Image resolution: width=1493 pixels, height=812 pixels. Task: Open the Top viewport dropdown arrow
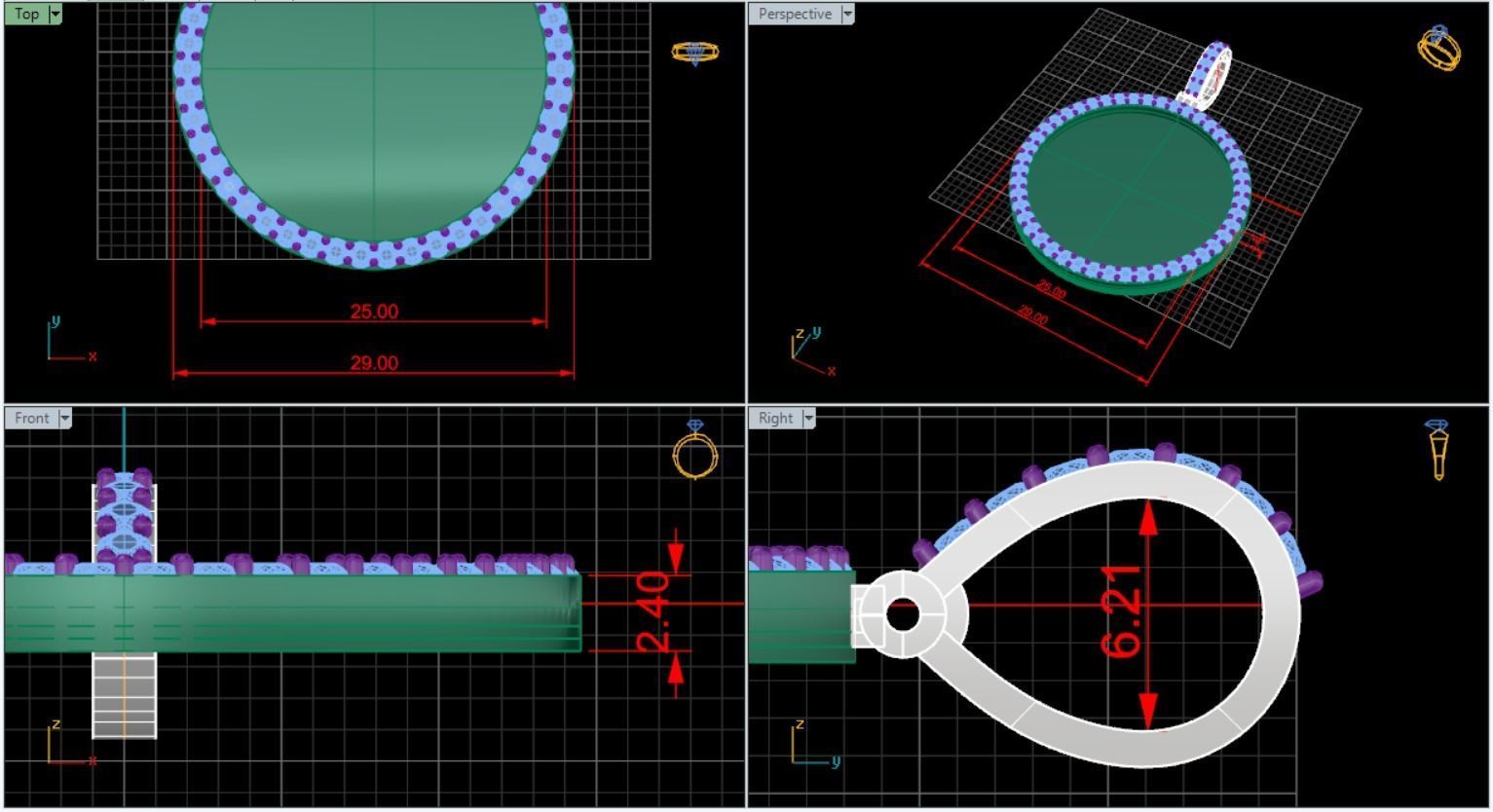[x=55, y=14]
